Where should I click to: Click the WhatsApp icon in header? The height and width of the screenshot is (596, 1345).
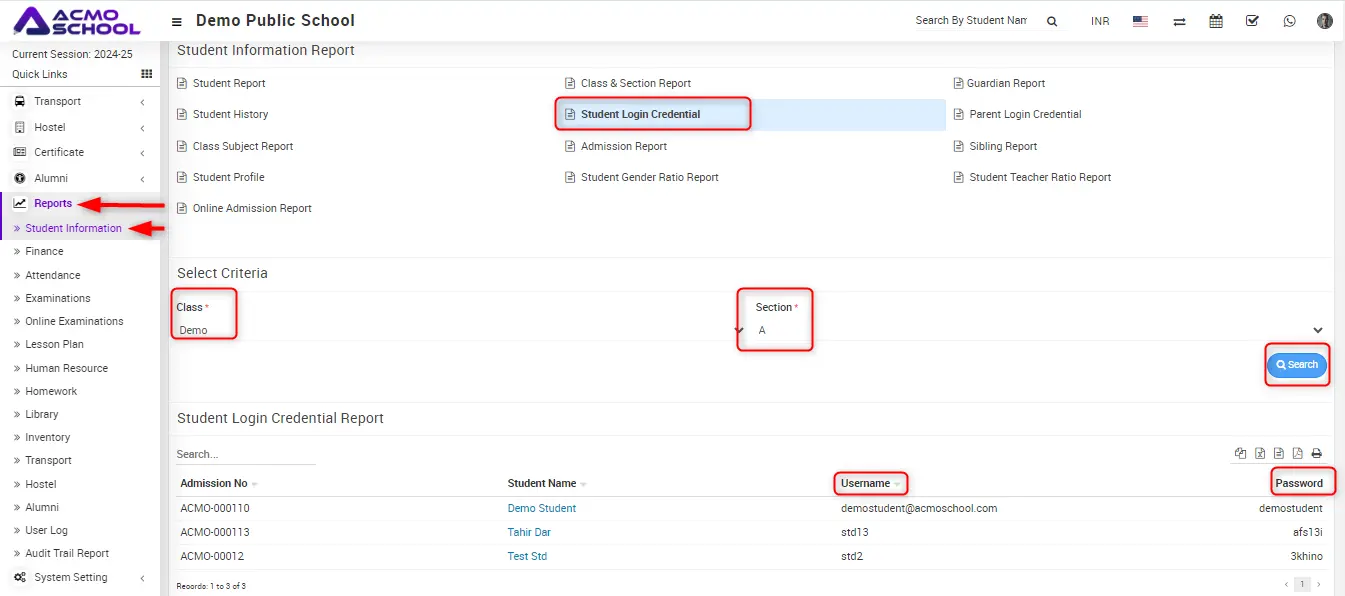[1289, 21]
